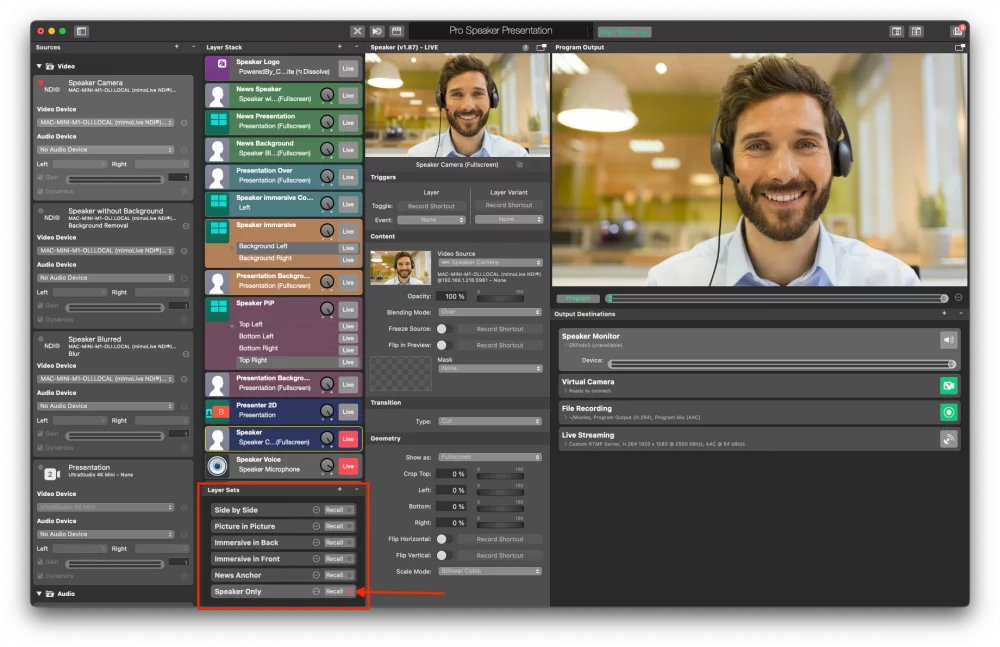Image resolution: width=1000 pixels, height=647 pixels.
Task: Open the Show as Fullscreen dropdown
Action: (490, 457)
